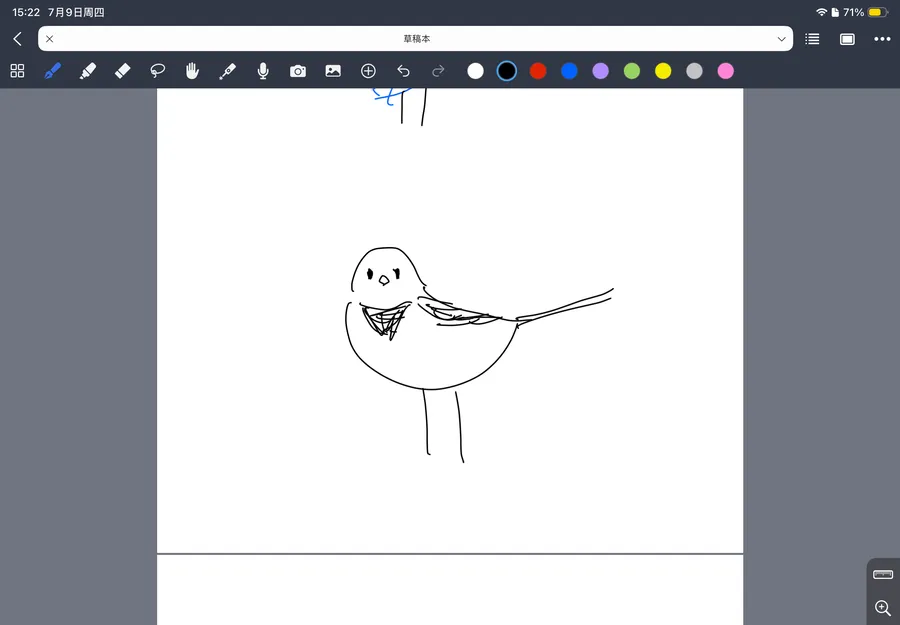Screen dimensions: 900x625
Task: Start audio recording with microphone icon
Action: 263,71
